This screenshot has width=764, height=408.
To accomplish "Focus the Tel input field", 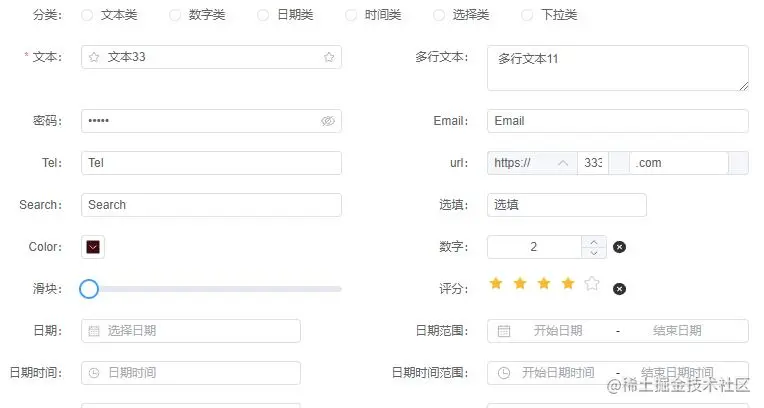I will tap(211, 163).
